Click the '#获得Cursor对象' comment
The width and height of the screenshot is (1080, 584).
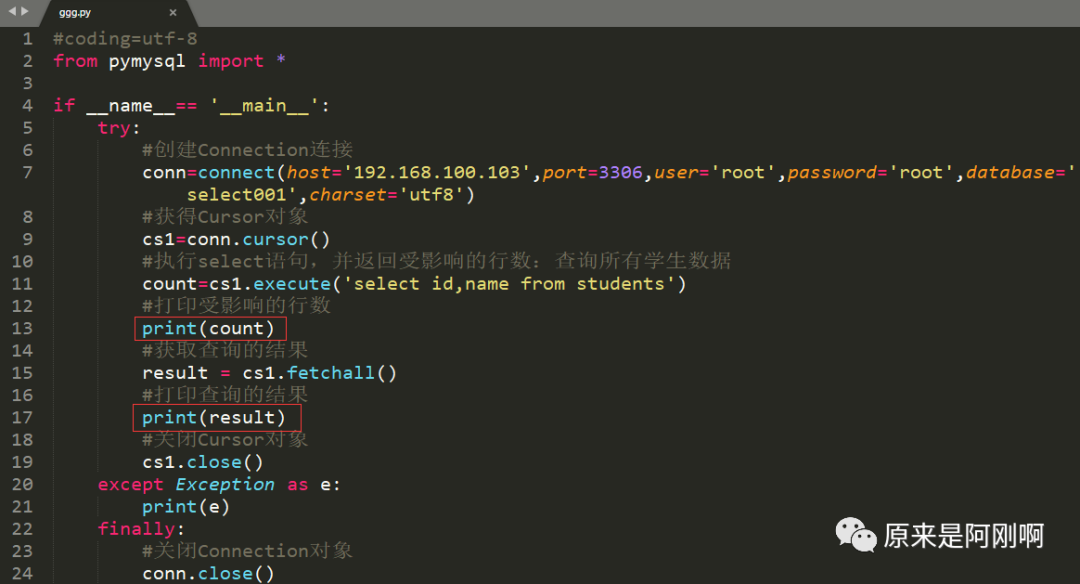click(225, 217)
